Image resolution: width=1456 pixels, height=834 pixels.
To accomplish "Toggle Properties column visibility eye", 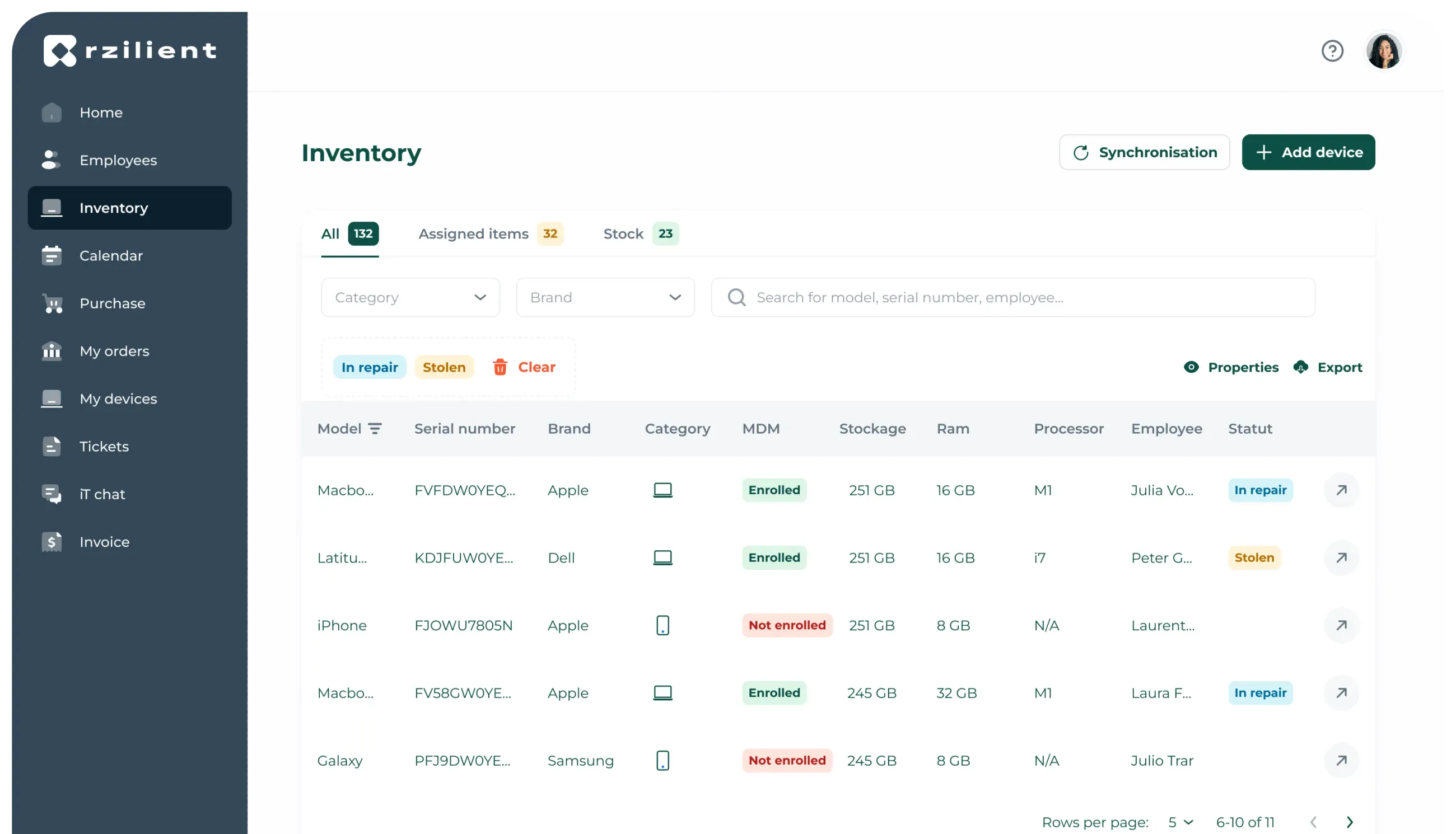I will pos(1191,367).
